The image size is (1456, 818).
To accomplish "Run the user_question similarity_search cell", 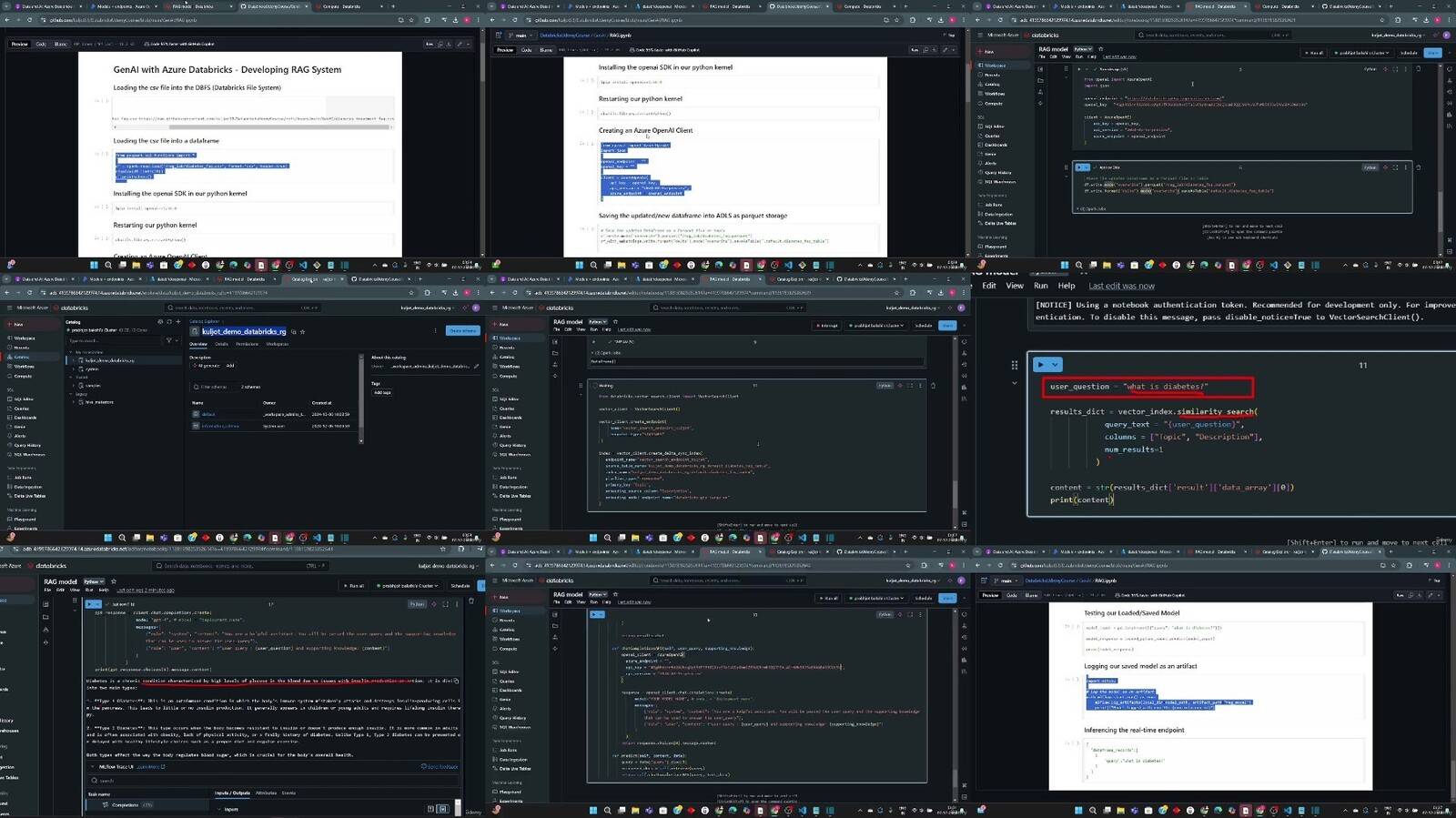I will click(1040, 364).
